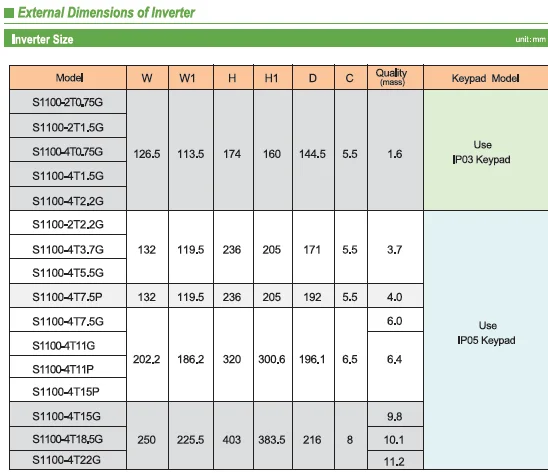
Task: Click the W1 value 225.5
Action: 190,439
